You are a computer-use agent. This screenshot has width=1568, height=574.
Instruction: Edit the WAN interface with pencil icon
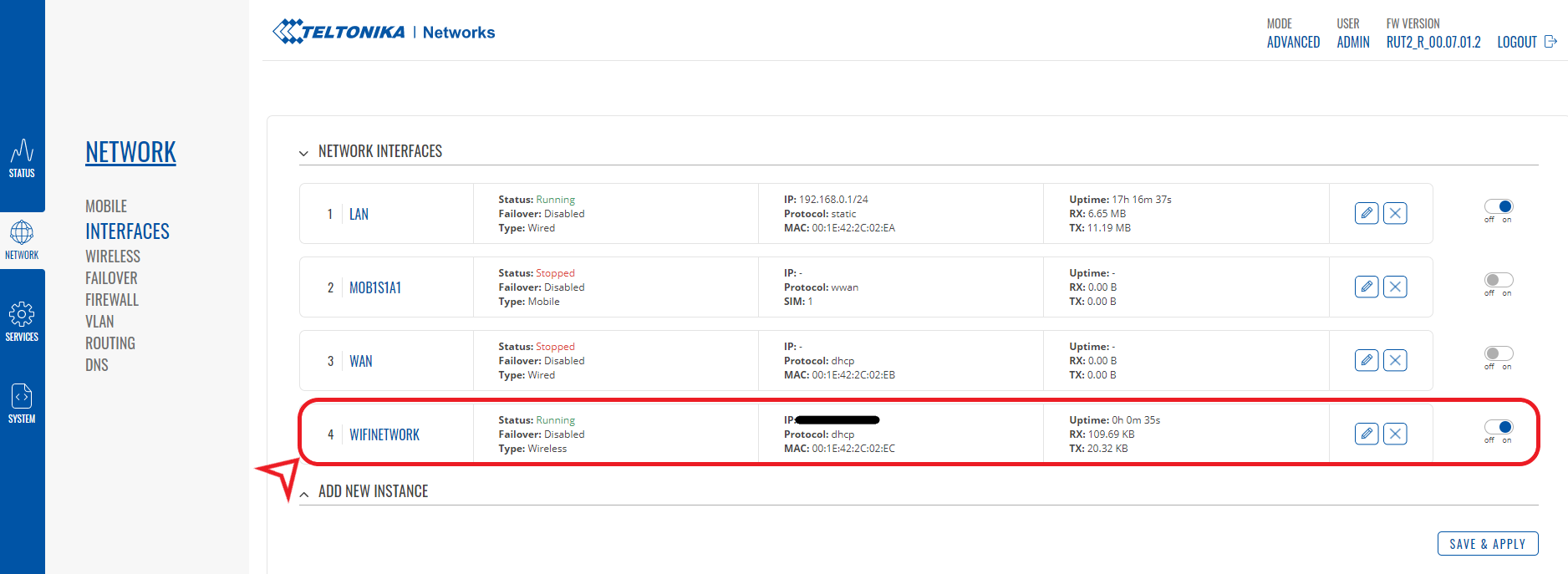1366,360
